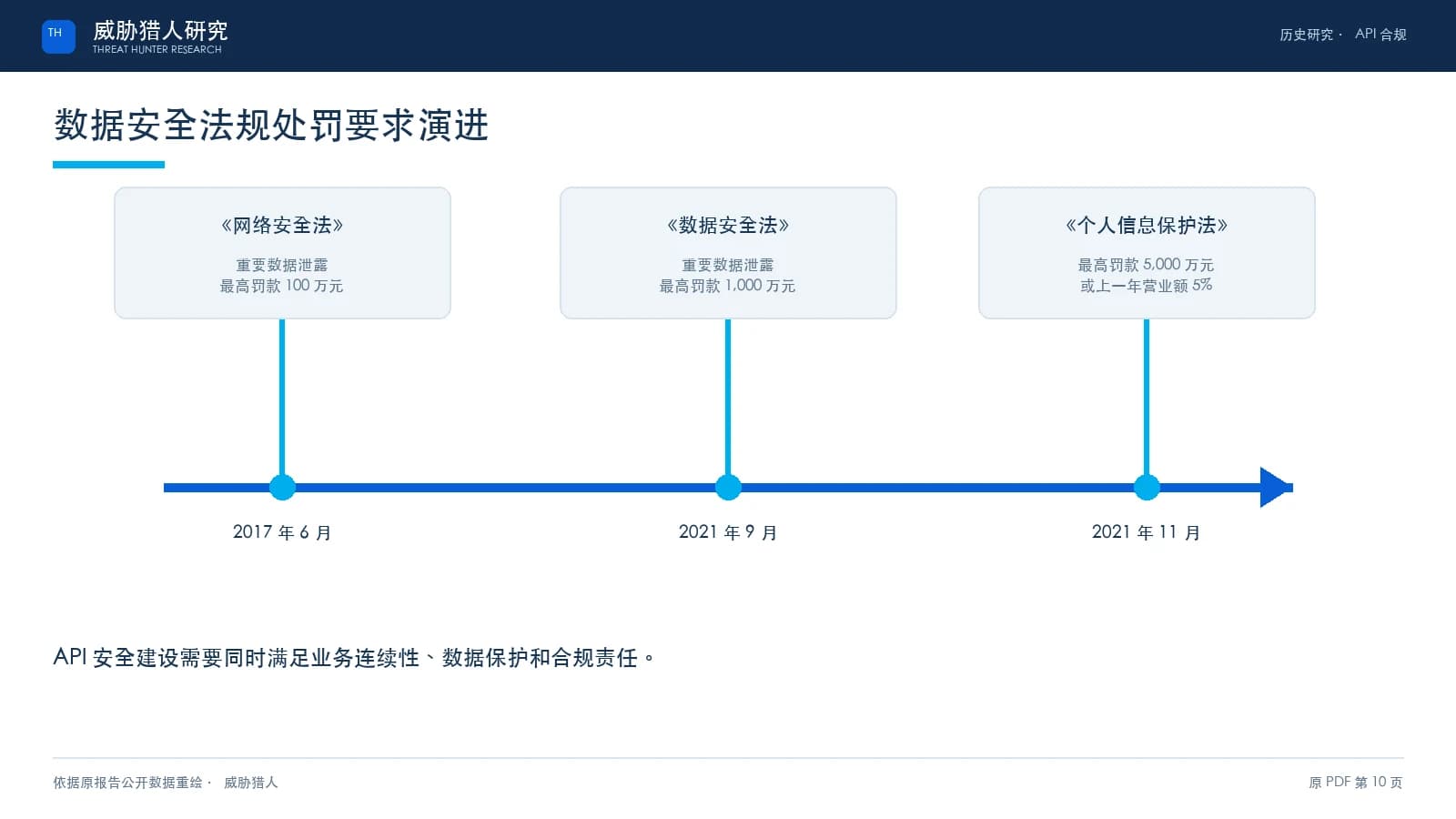Click the slide title 数据安全法规处罚要求演进
1456x819 pixels.
pos(271,125)
